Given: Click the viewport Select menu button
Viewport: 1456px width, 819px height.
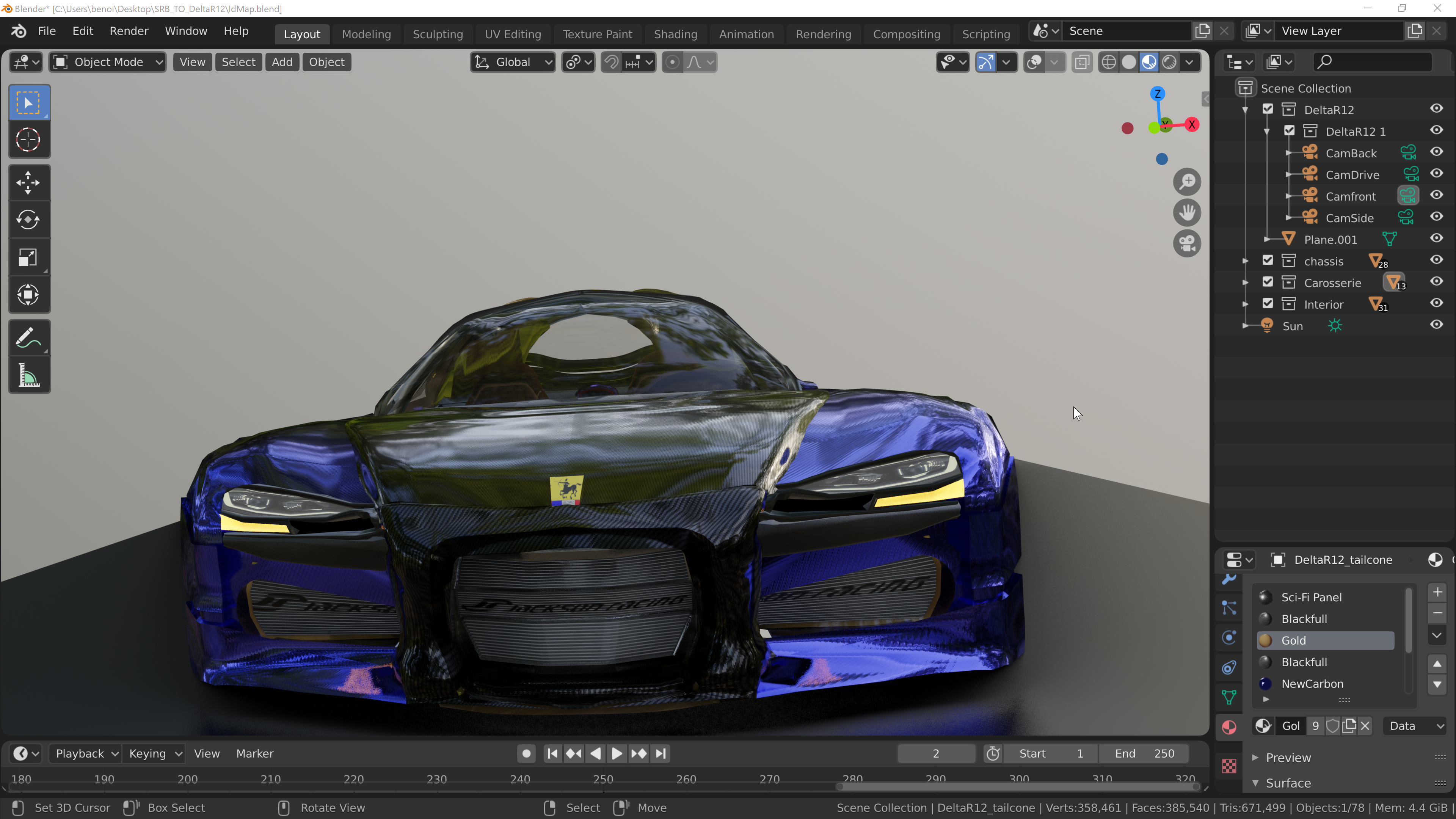Looking at the screenshot, I should [x=238, y=62].
